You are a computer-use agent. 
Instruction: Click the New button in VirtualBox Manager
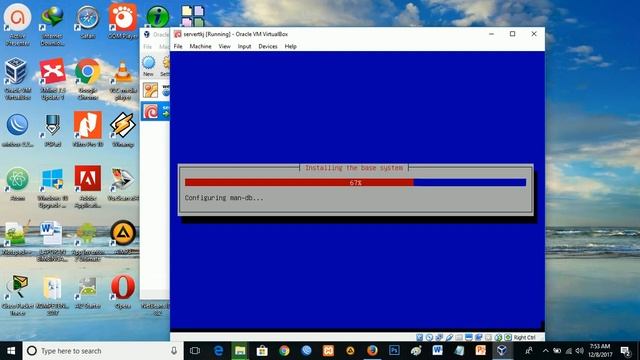pyautogui.click(x=149, y=66)
